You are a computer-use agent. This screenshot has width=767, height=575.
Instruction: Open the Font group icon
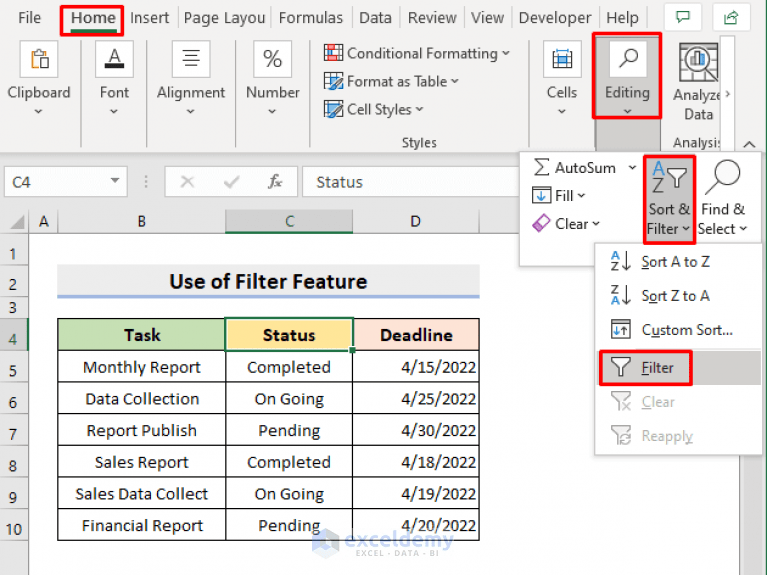[114, 59]
